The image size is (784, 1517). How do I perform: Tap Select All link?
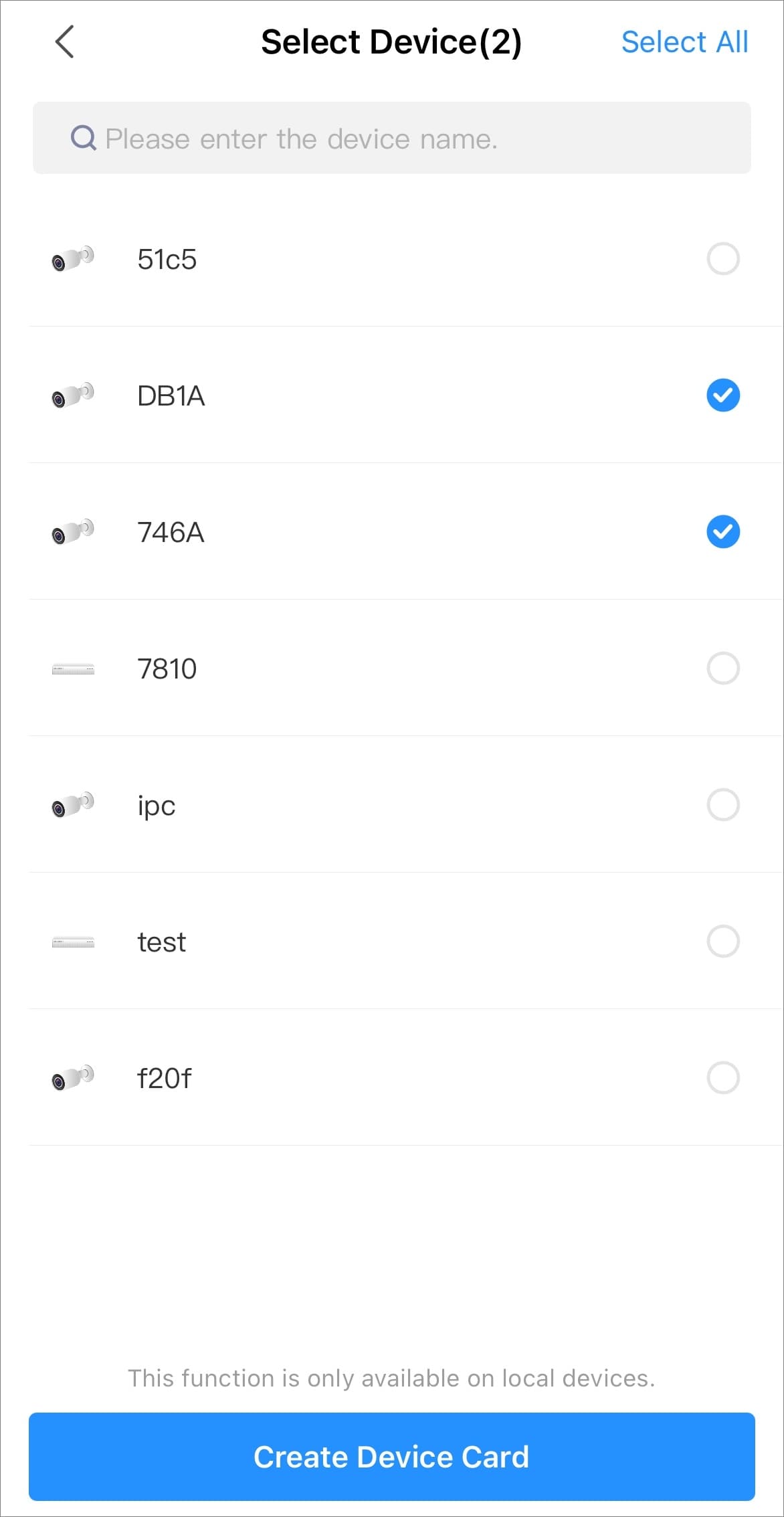[684, 42]
